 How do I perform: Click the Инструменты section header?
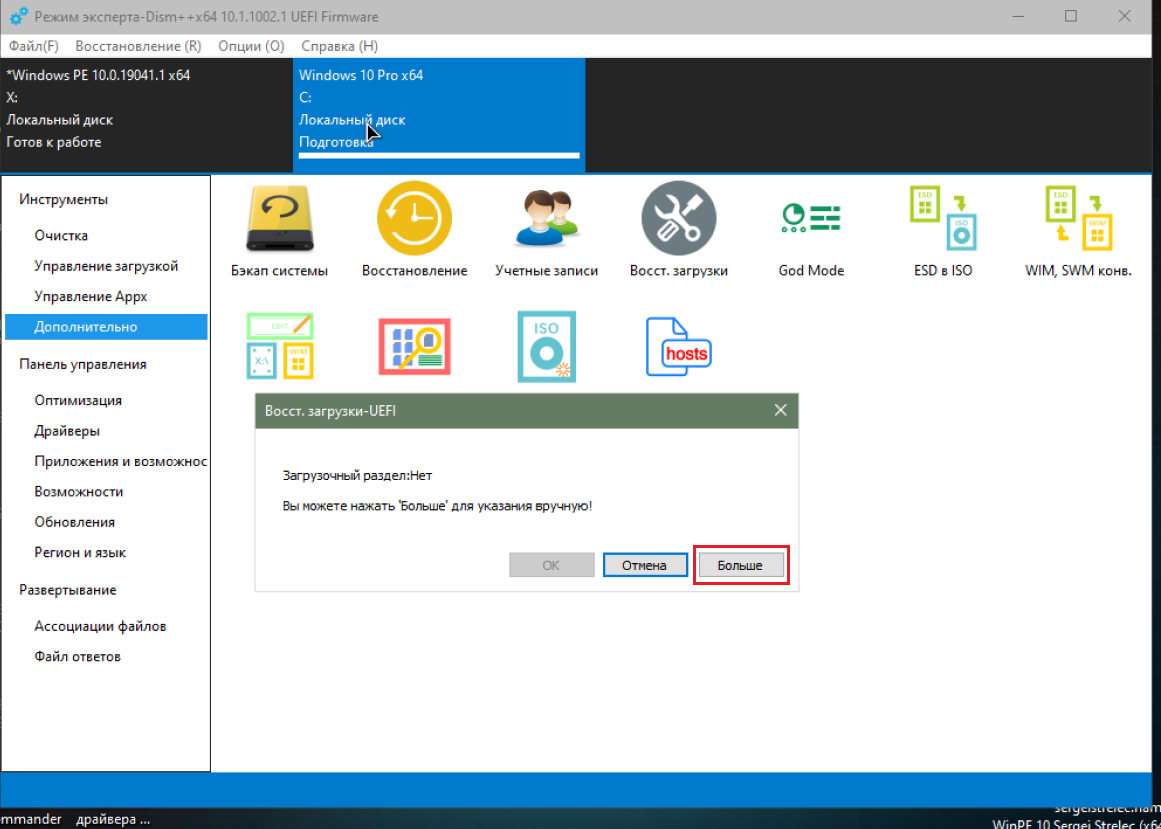tap(64, 199)
